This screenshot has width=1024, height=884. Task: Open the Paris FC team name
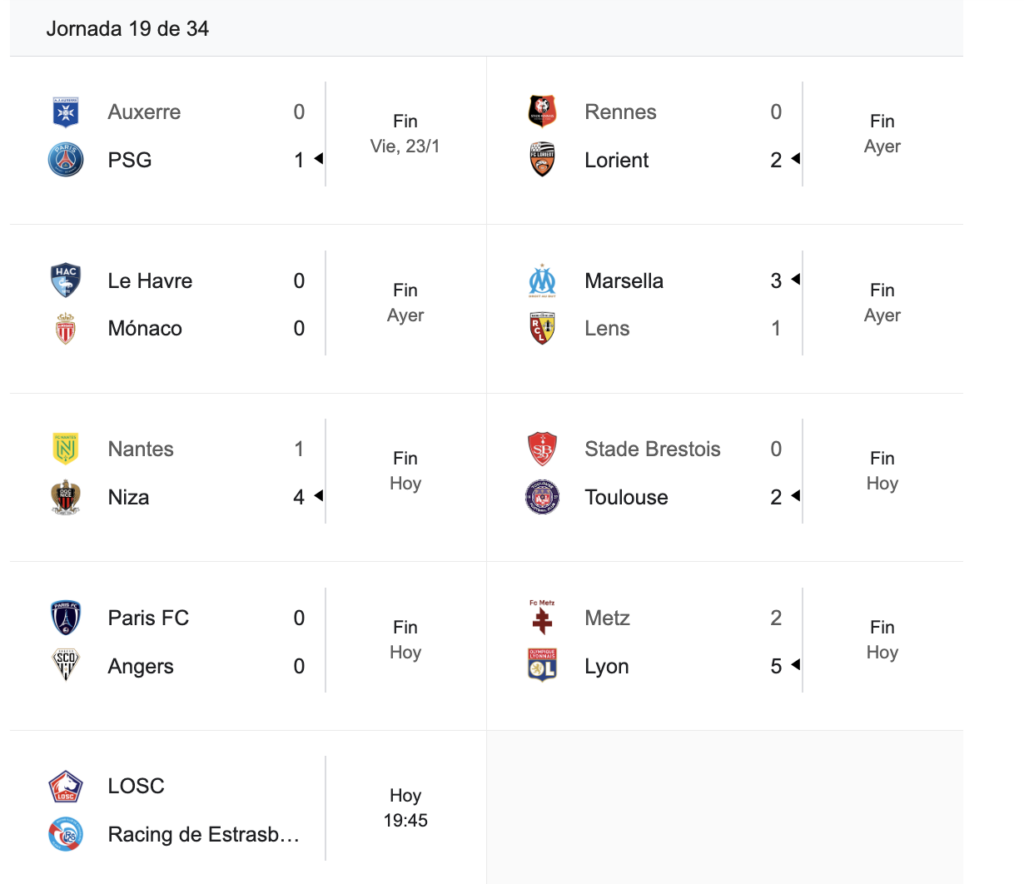[148, 618]
